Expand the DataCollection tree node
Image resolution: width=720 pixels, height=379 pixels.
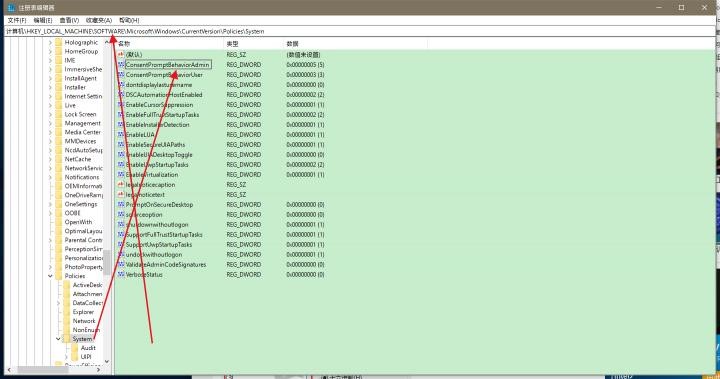58,303
